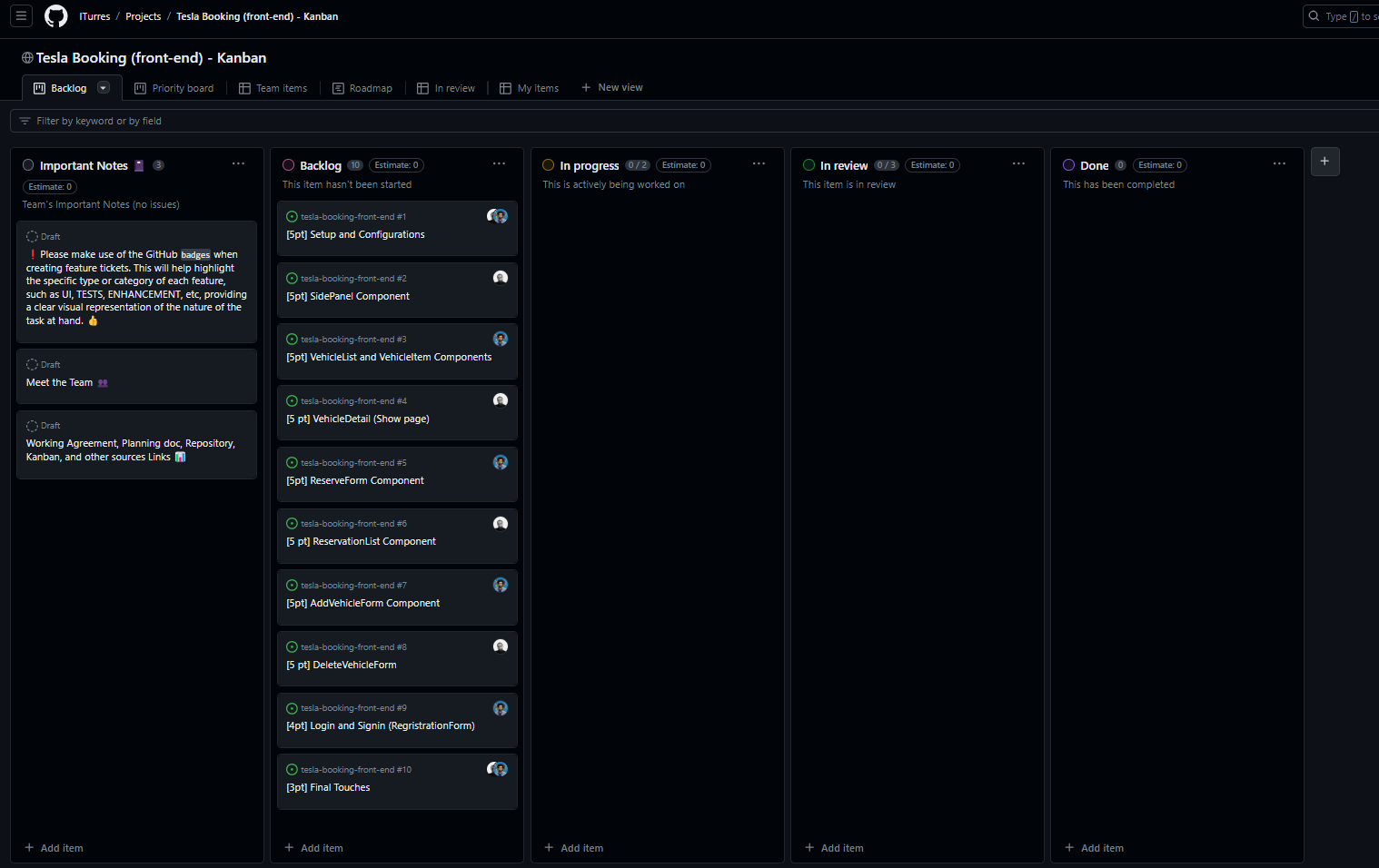The height and width of the screenshot is (868, 1379).
Task: Click the Backlog column status circle icon
Action: tap(289, 165)
